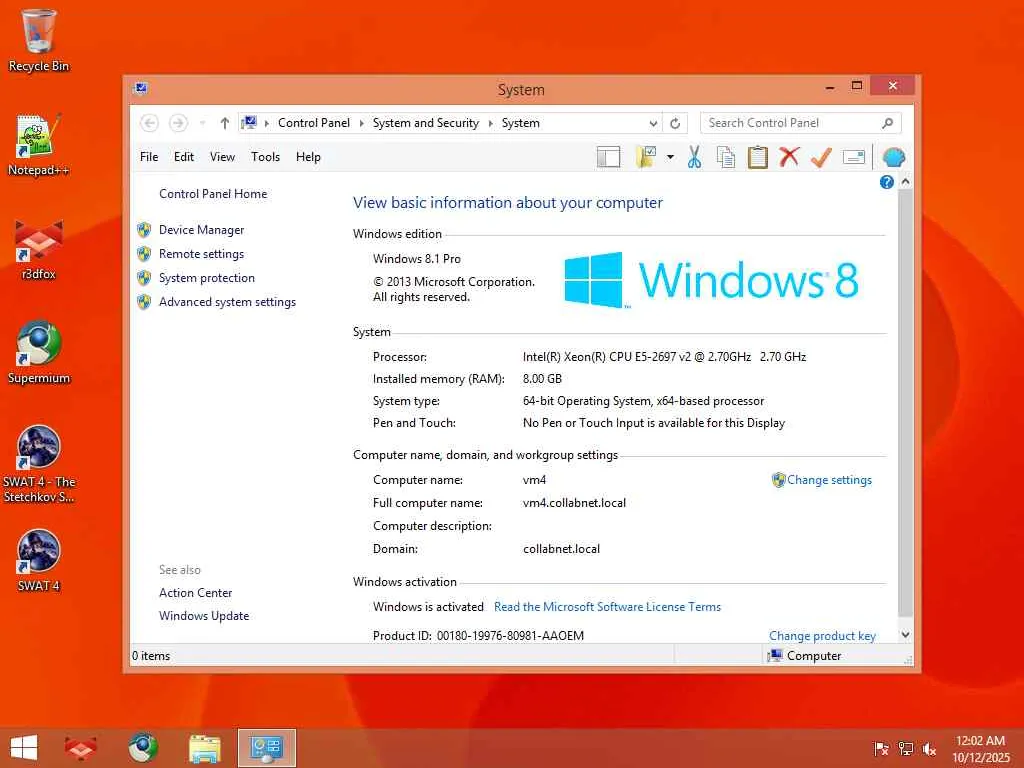Open the View menu
This screenshot has width=1024, height=768.
[222, 157]
